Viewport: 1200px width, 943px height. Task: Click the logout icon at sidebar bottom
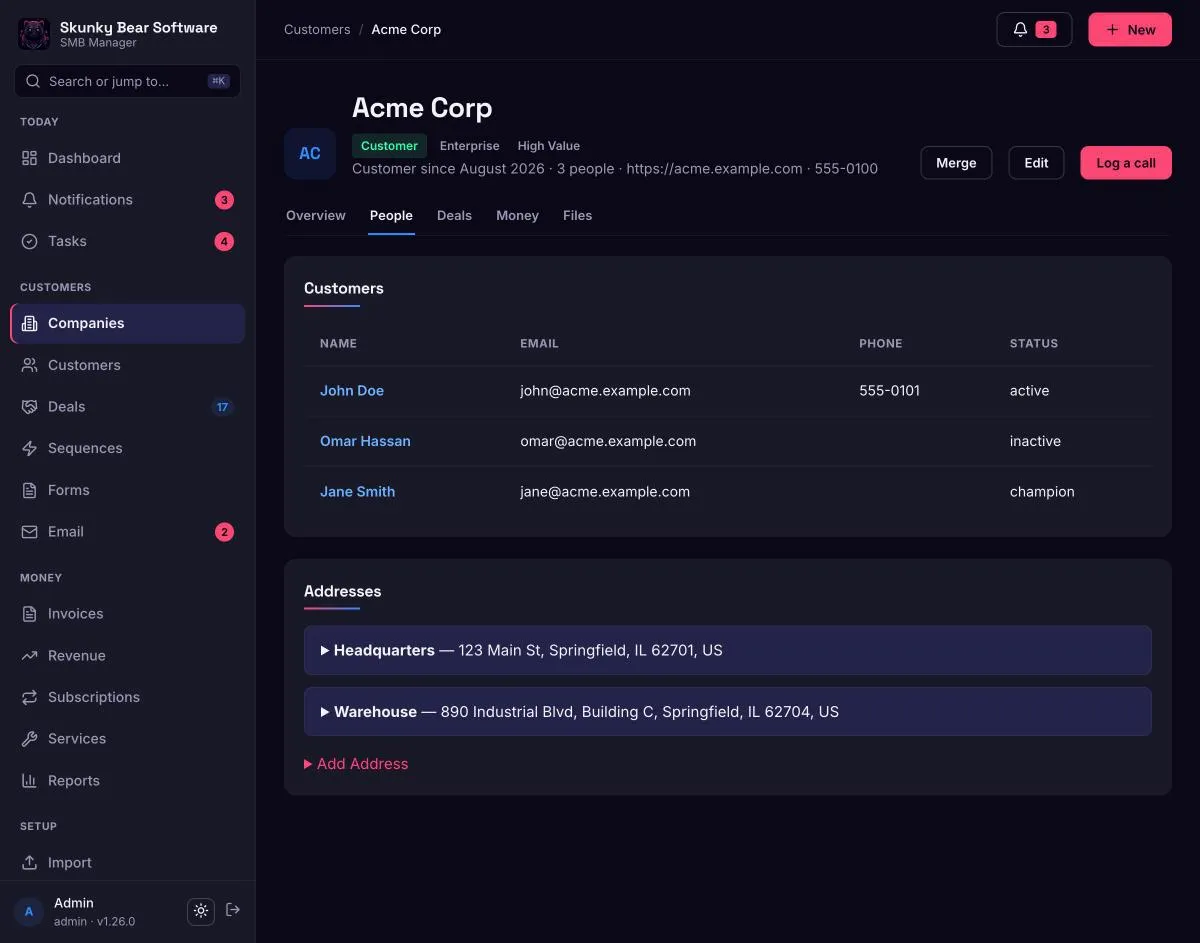(x=233, y=910)
